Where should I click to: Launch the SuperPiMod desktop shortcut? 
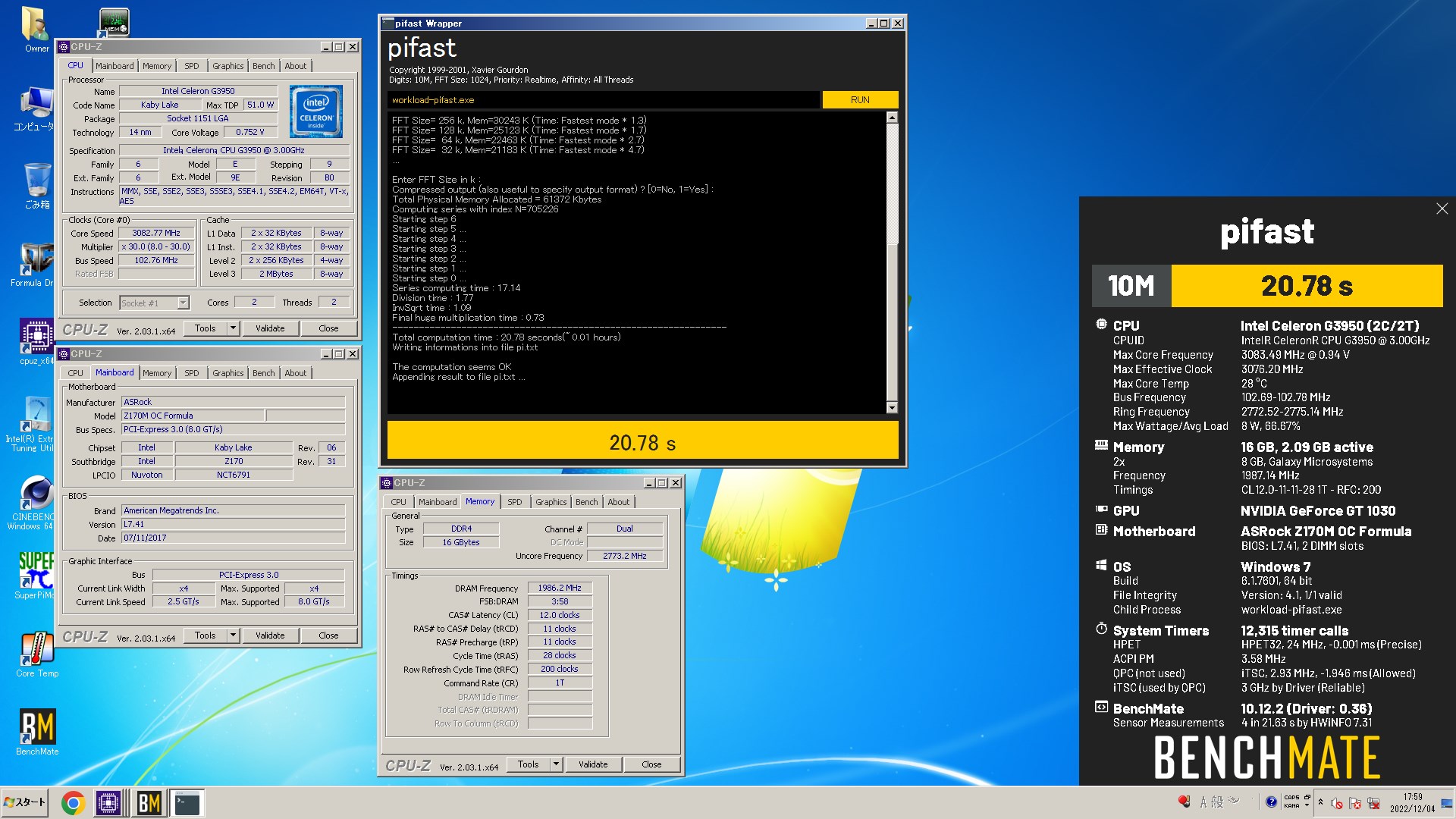click(36, 575)
